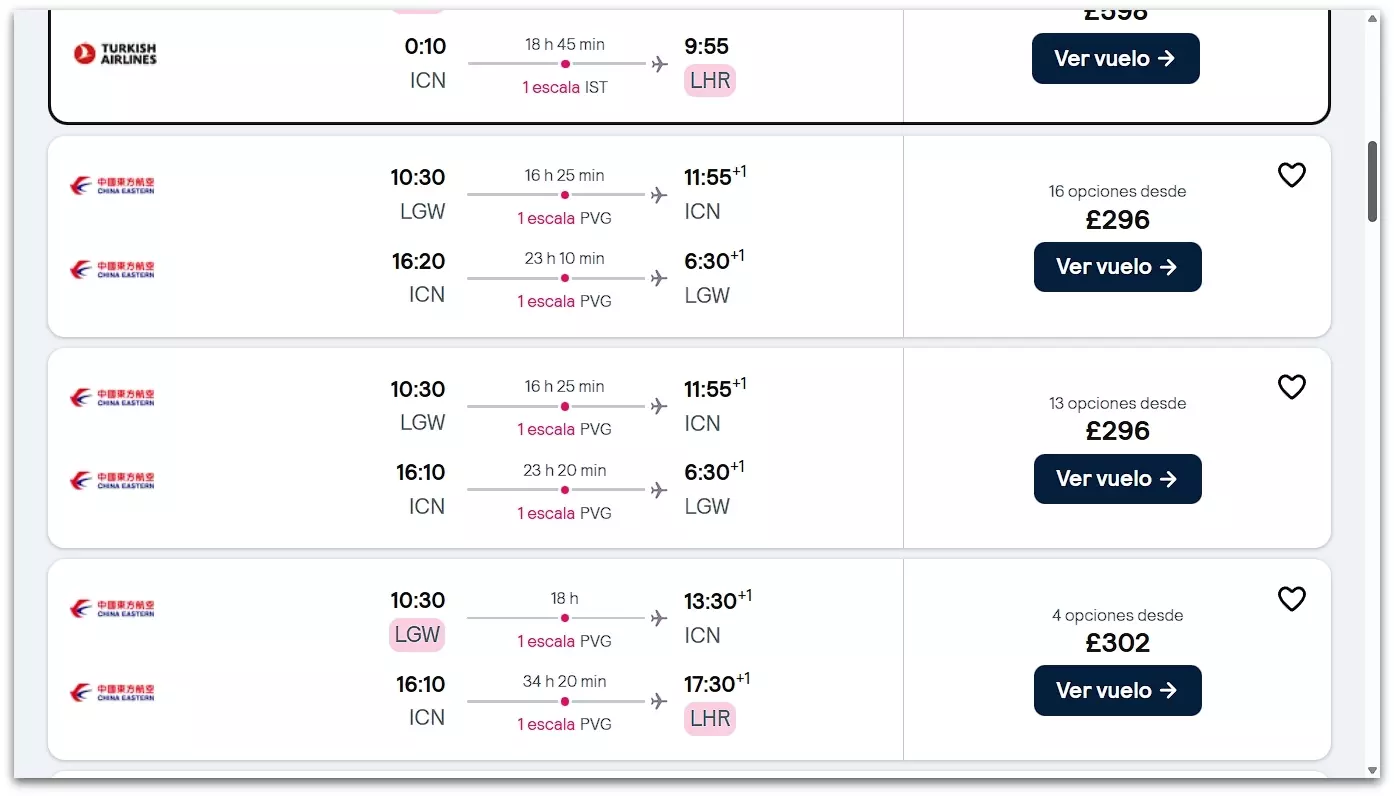This screenshot has height=796, width=1394.
Task: Click China Eastern logo on 23 h 20 min flight
Action: coord(112,481)
